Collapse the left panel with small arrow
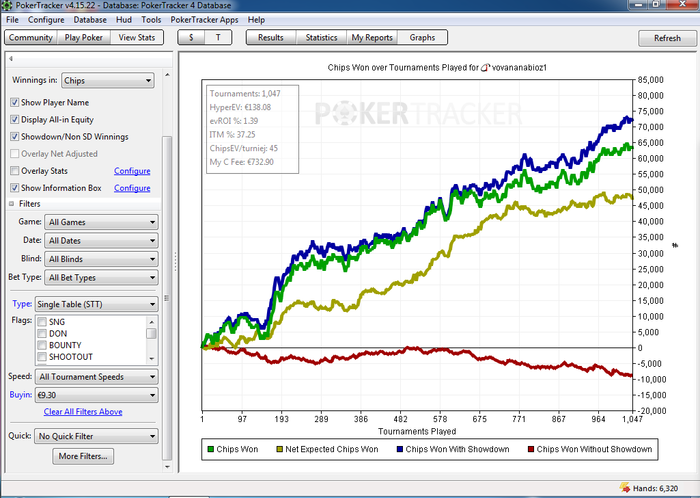This screenshot has height=498, width=700. (x=11, y=58)
